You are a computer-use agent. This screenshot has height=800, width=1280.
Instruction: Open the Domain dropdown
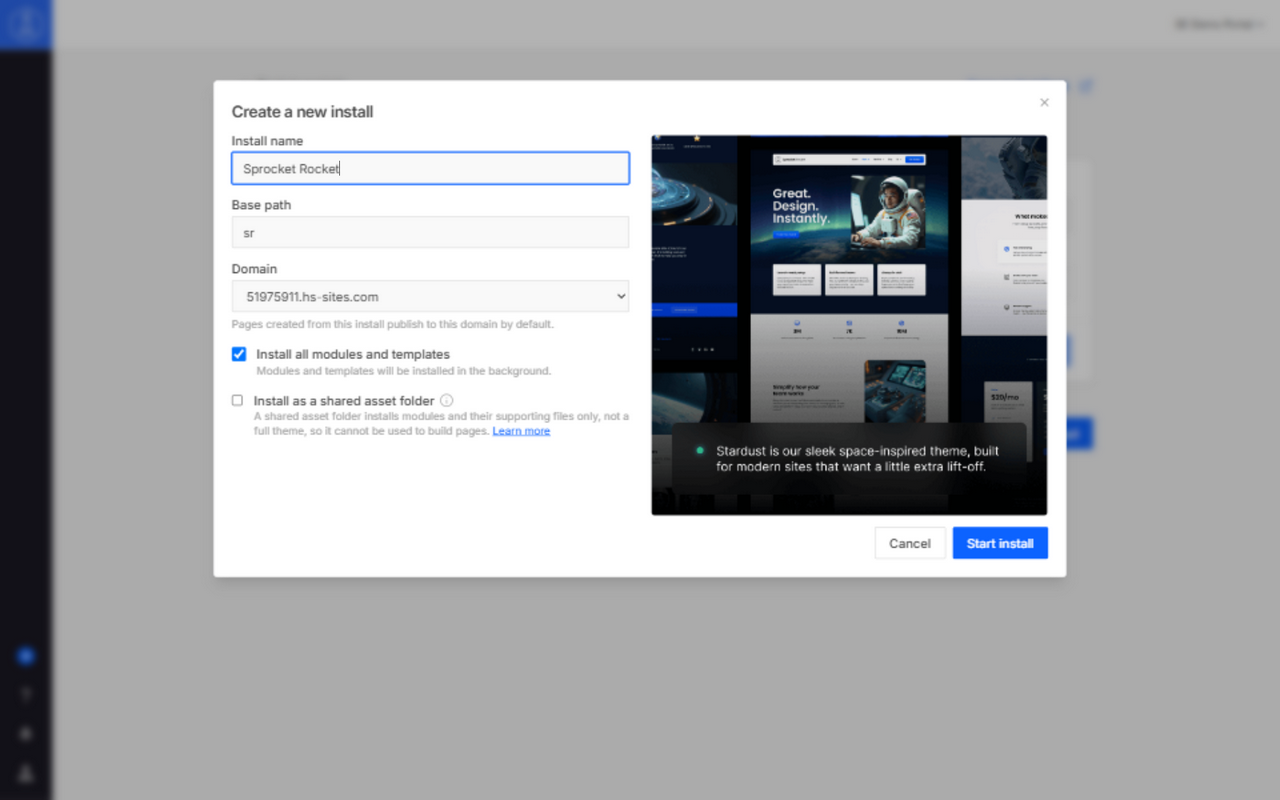[x=430, y=296]
